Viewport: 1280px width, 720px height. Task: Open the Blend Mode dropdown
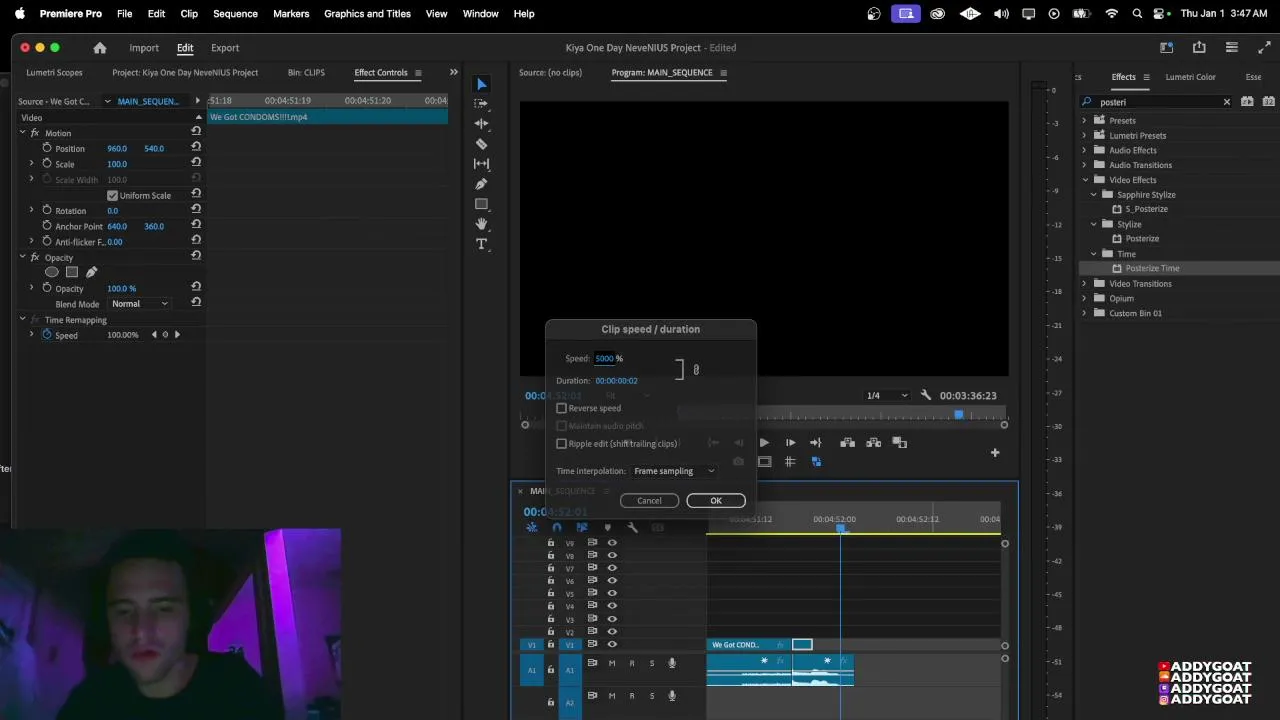coord(140,304)
